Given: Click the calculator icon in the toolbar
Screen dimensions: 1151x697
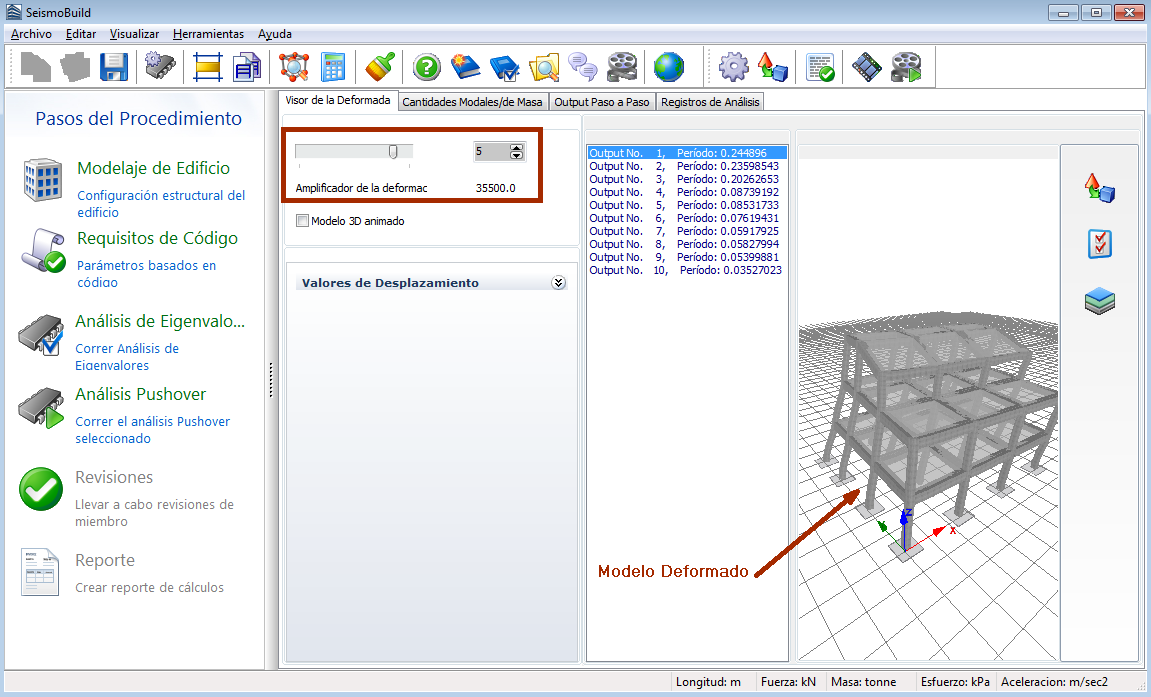Looking at the screenshot, I should [333, 67].
